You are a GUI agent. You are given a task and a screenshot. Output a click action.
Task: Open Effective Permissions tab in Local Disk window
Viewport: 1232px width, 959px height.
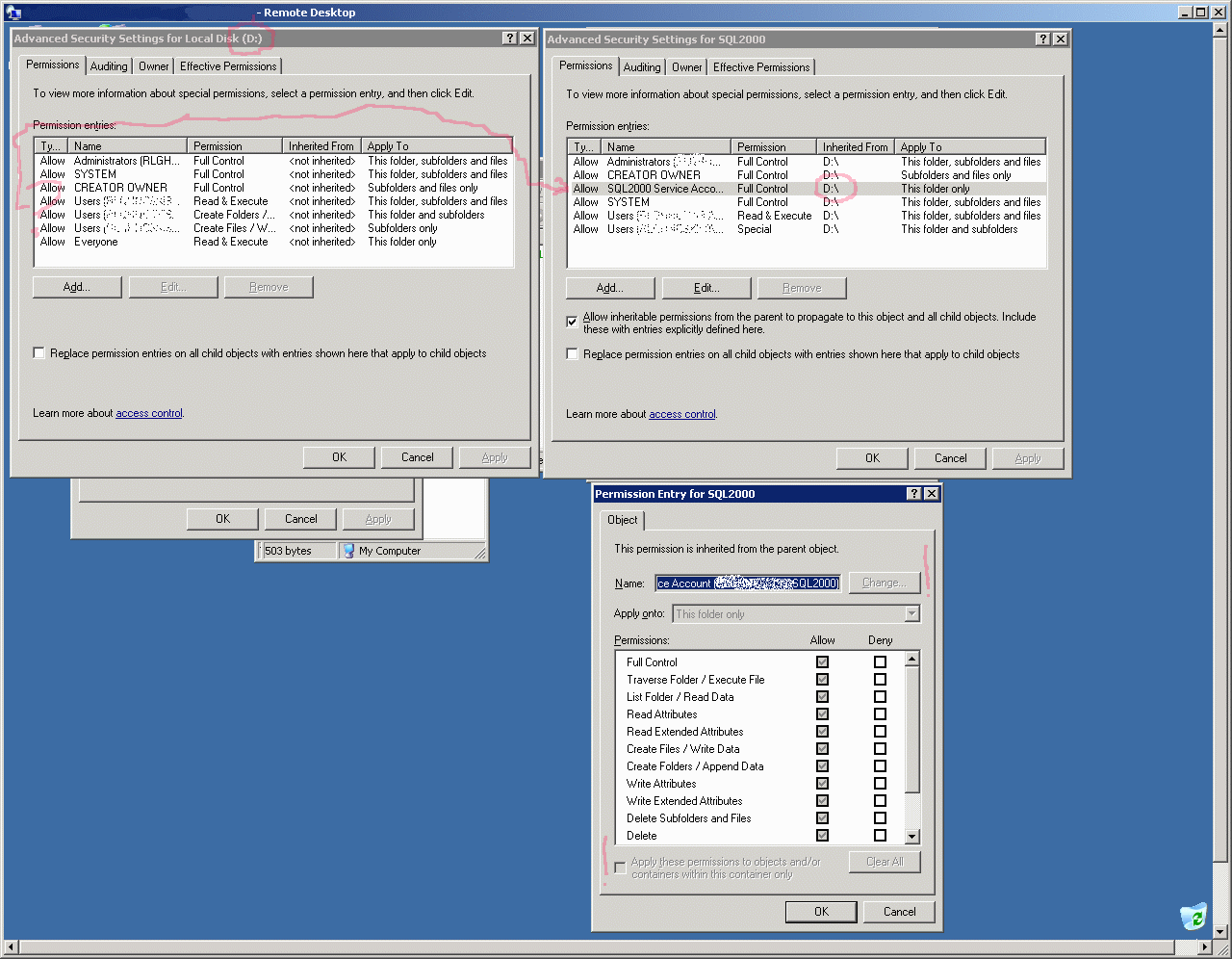(x=228, y=66)
